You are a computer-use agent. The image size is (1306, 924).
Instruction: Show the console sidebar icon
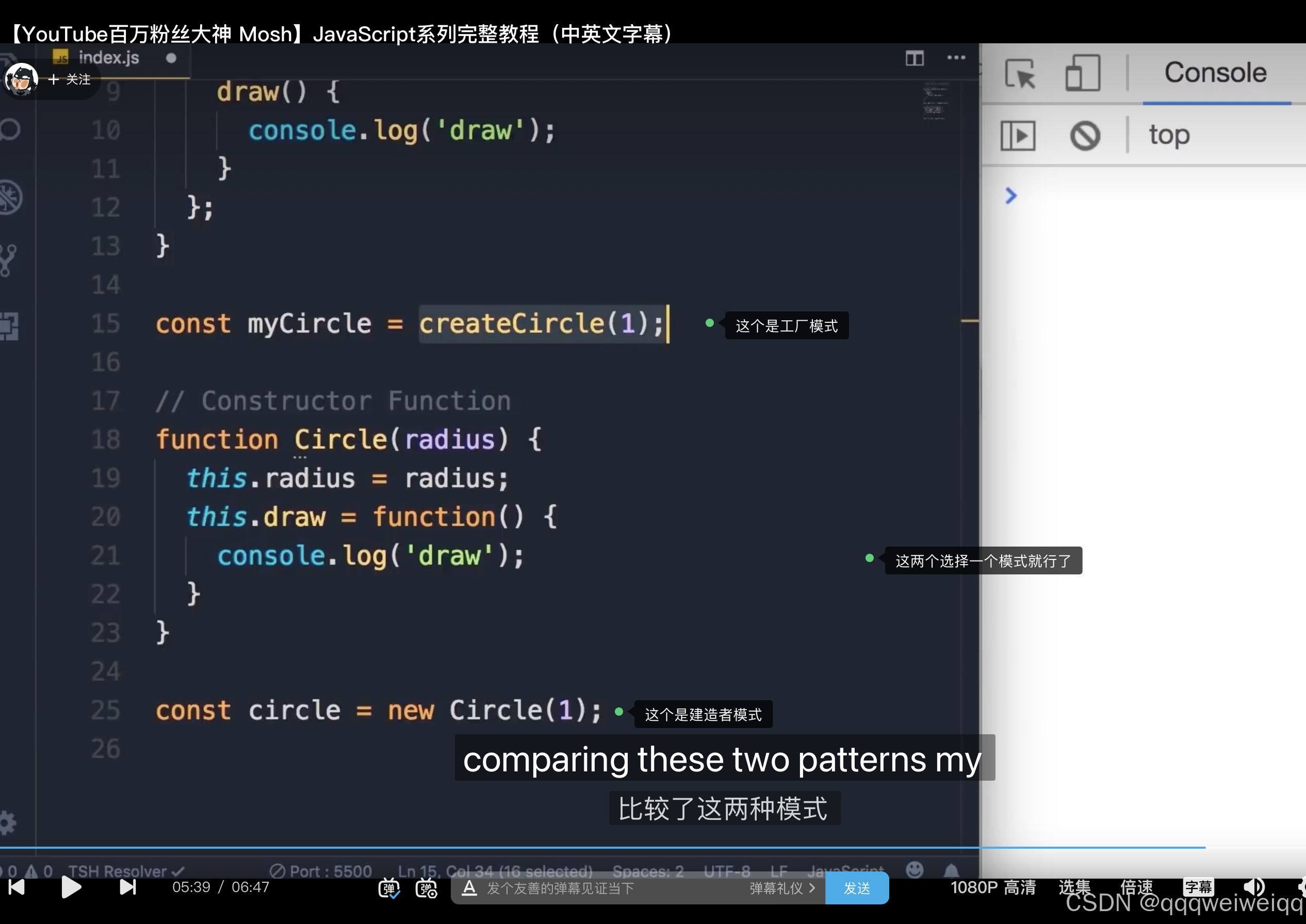pyautogui.click(x=1018, y=136)
